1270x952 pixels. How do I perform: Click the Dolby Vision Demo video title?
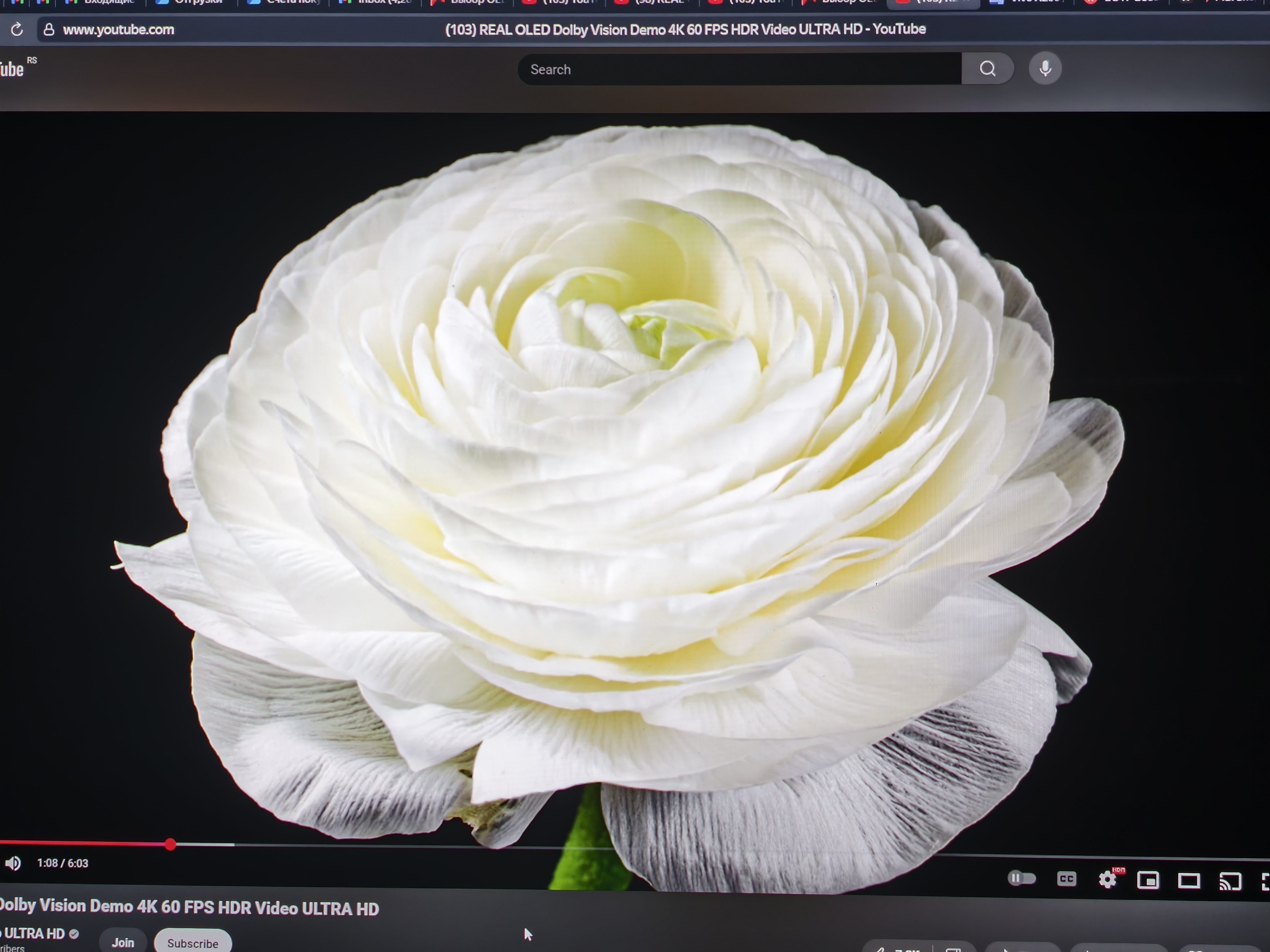tap(189, 907)
